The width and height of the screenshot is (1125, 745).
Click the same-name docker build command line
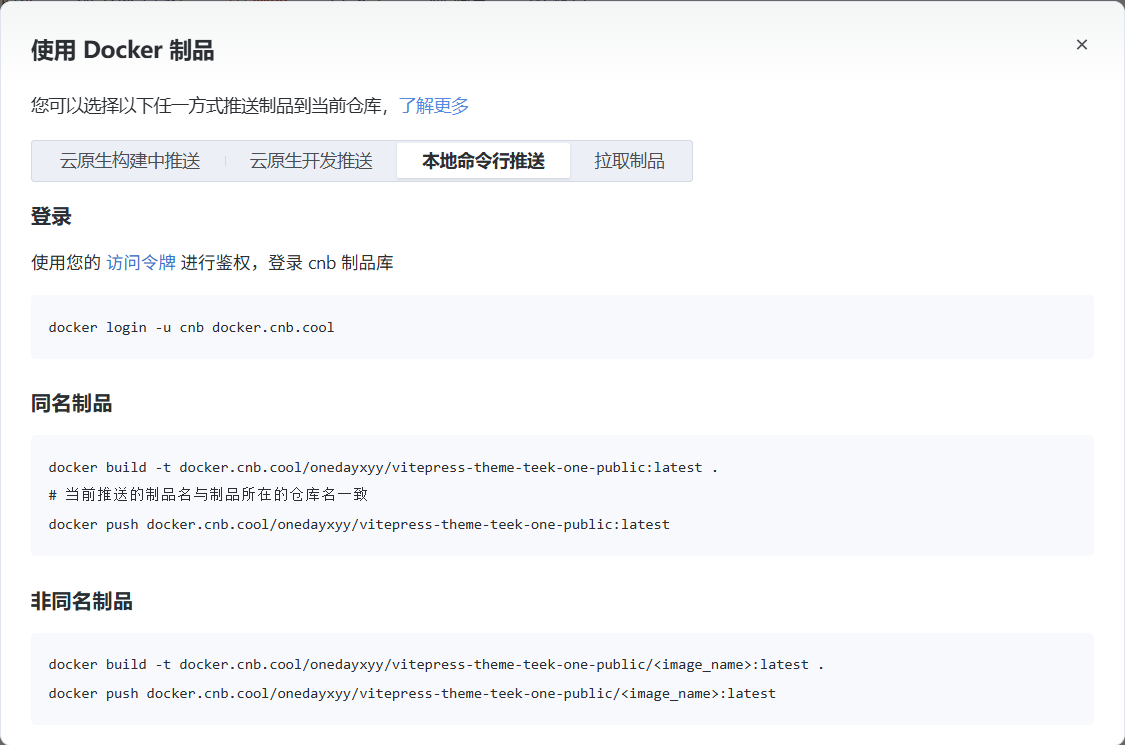[383, 467]
